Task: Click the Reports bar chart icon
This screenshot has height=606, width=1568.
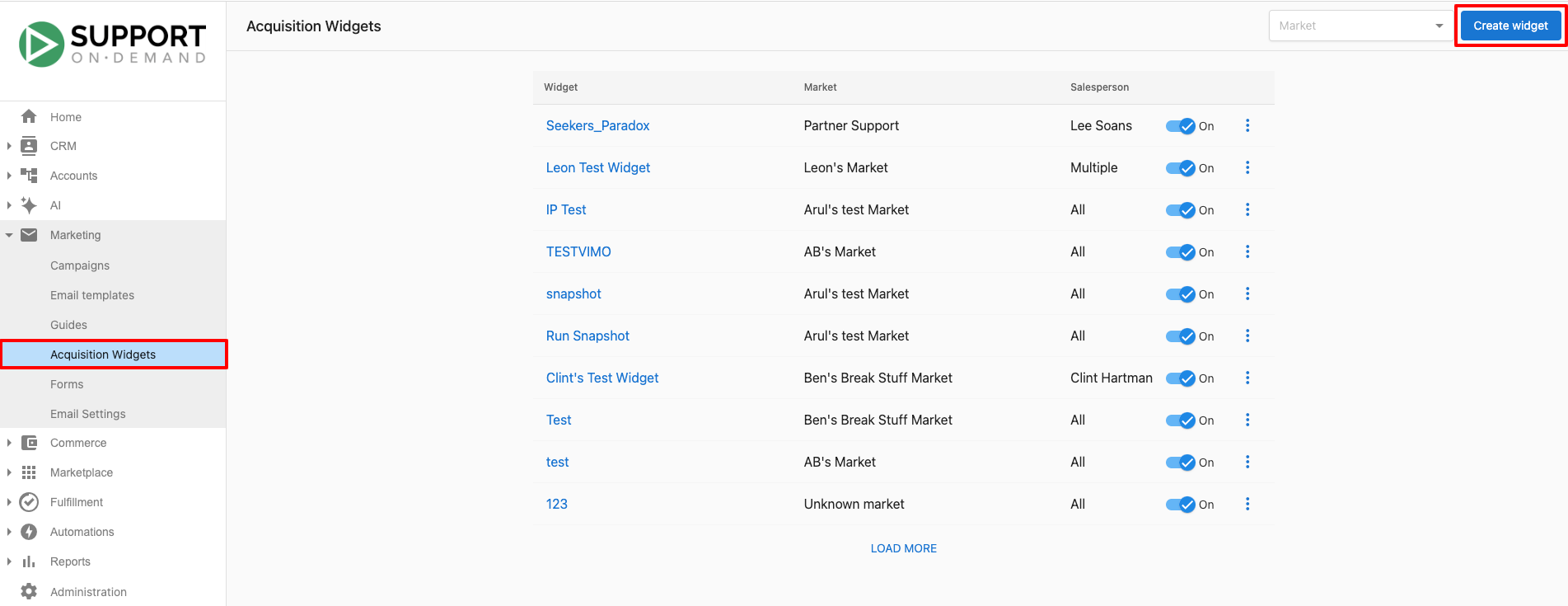Action: (x=29, y=561)
